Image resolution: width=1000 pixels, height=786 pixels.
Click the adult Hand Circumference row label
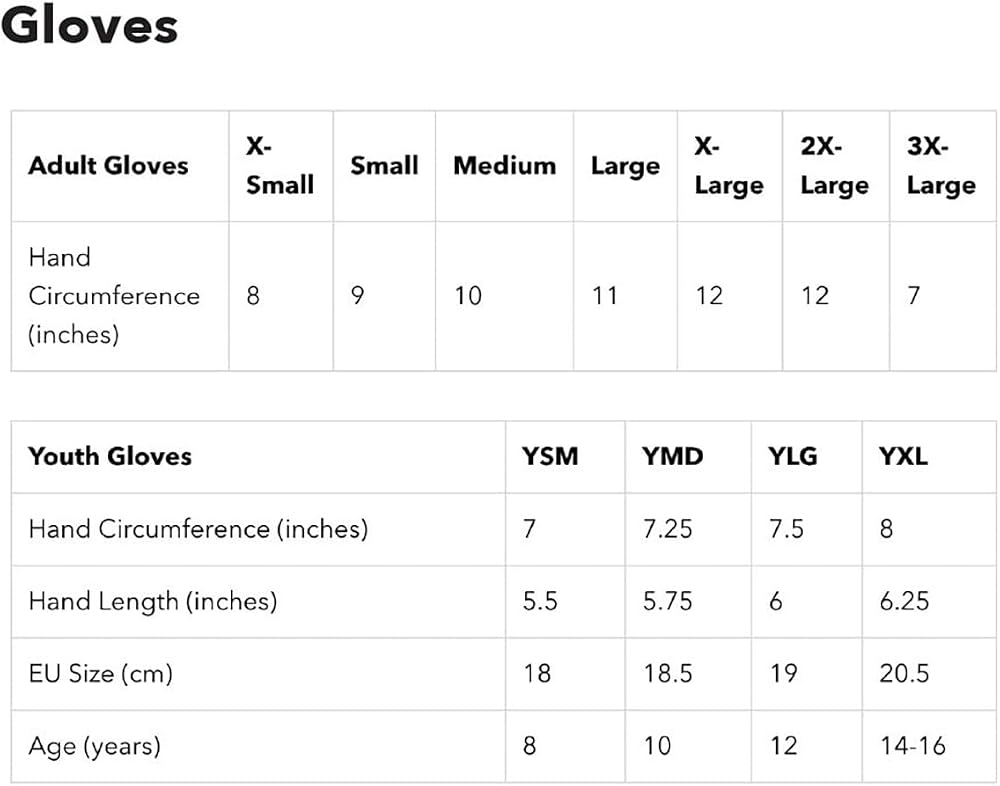(x=114, y=296)
